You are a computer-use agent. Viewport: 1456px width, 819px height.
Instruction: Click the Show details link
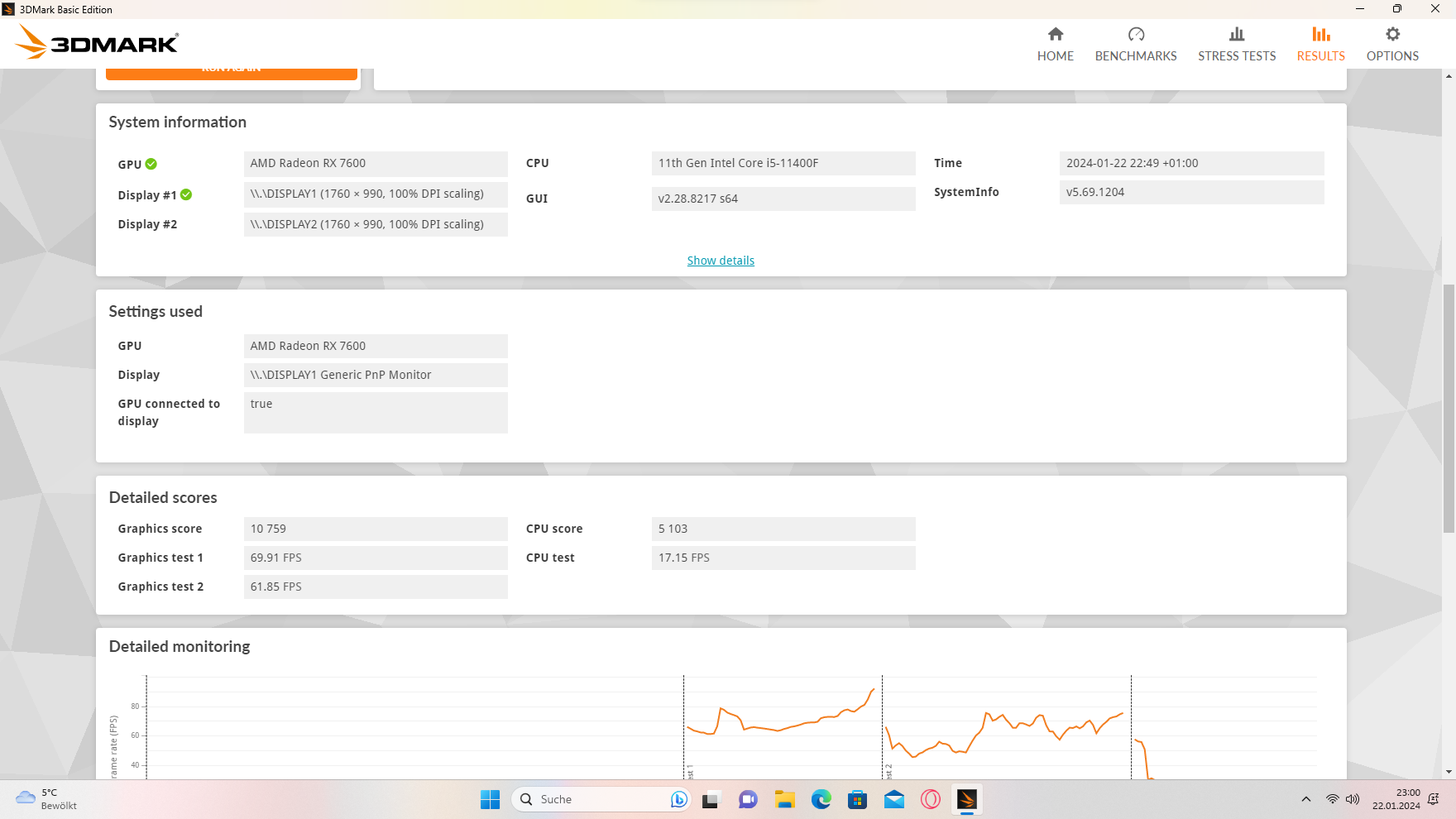pos(721,261)
